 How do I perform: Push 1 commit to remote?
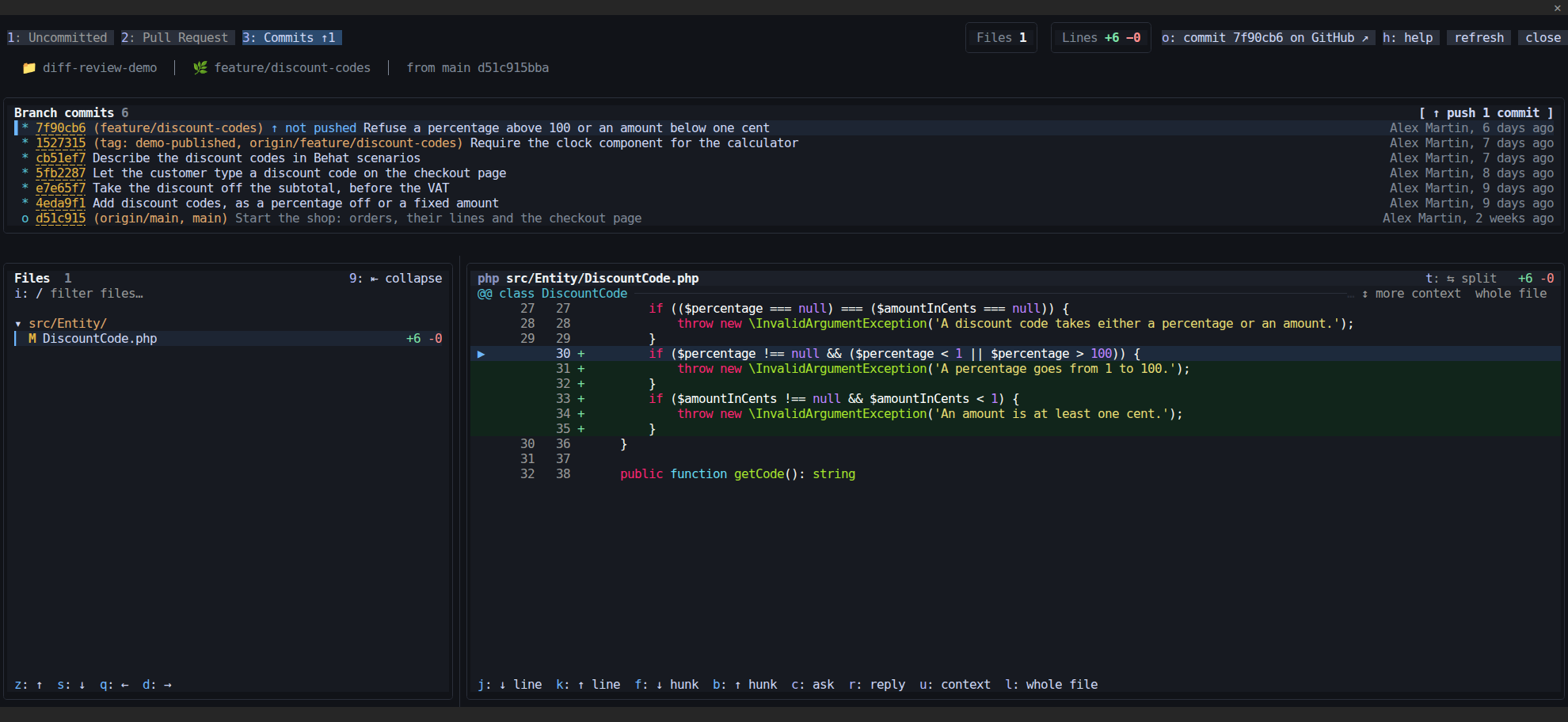[1486, 113]
